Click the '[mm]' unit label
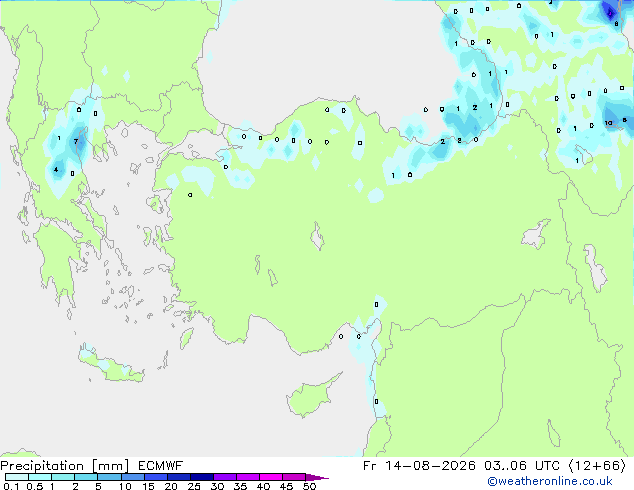Viewport: 634px width, 490px height. [x=110, y=466]
